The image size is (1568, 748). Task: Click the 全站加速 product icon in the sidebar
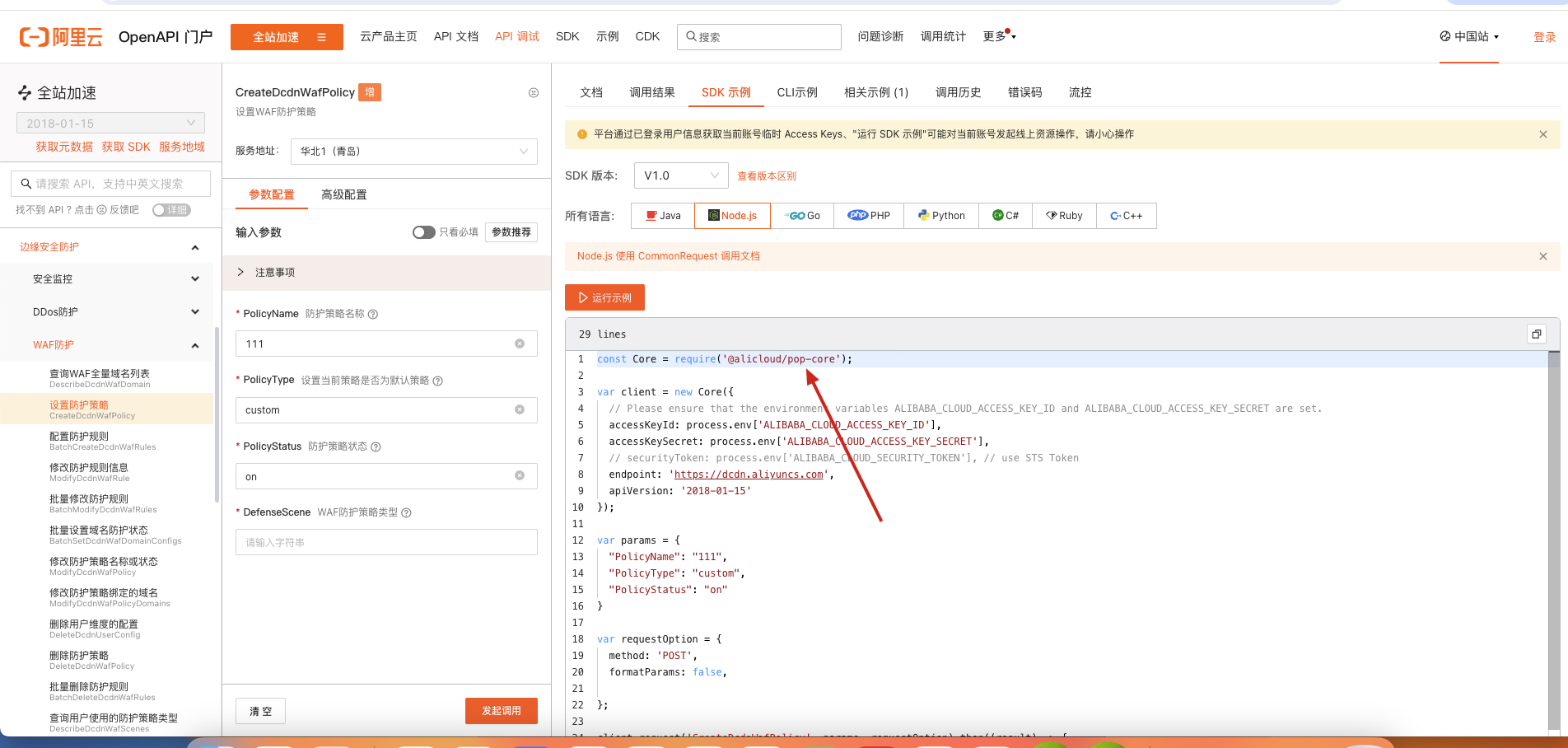(x=25, y=93)
